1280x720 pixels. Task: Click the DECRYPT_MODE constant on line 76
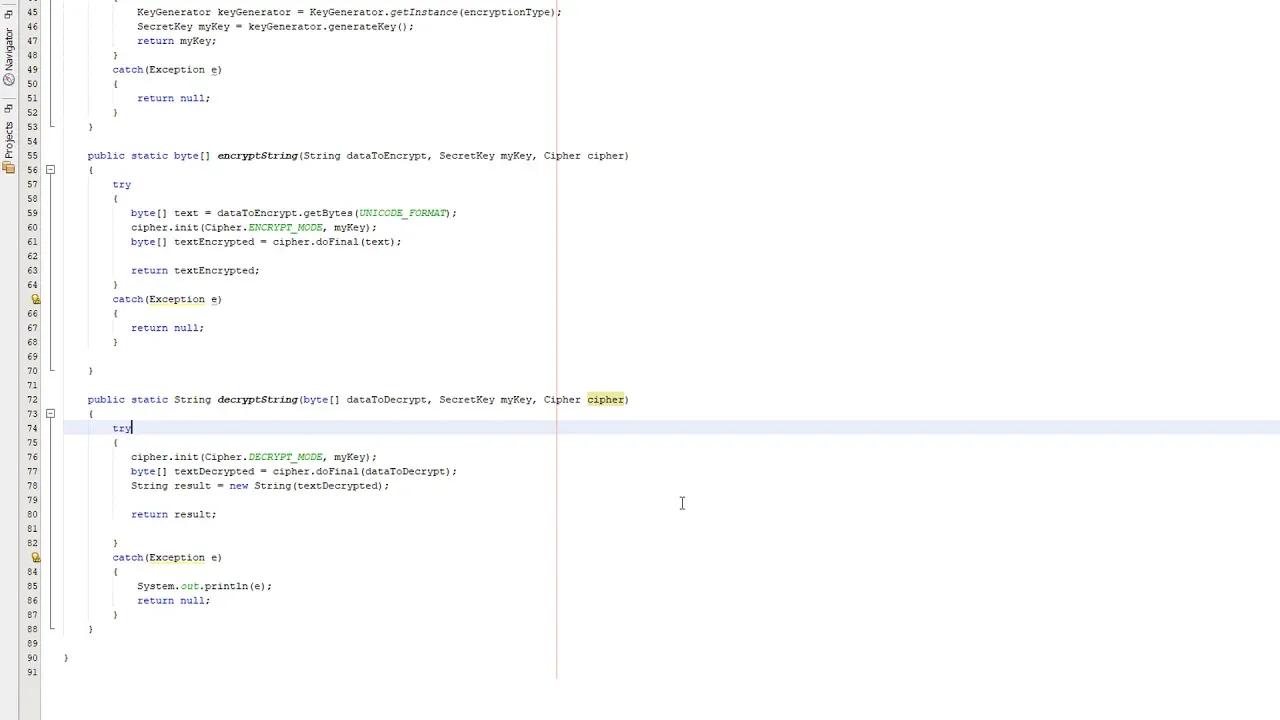(285, 457)
